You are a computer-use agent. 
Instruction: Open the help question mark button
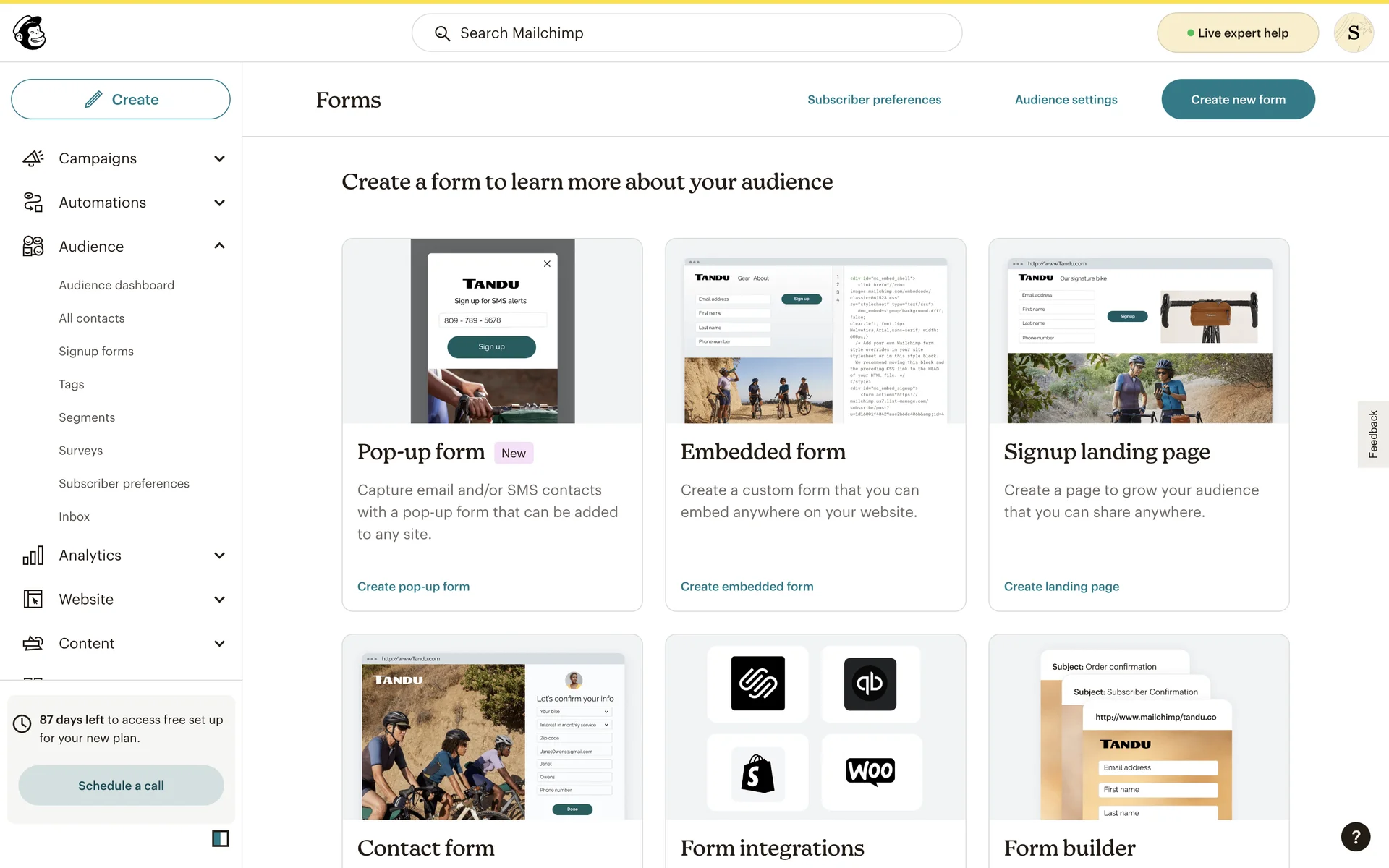1355,837
